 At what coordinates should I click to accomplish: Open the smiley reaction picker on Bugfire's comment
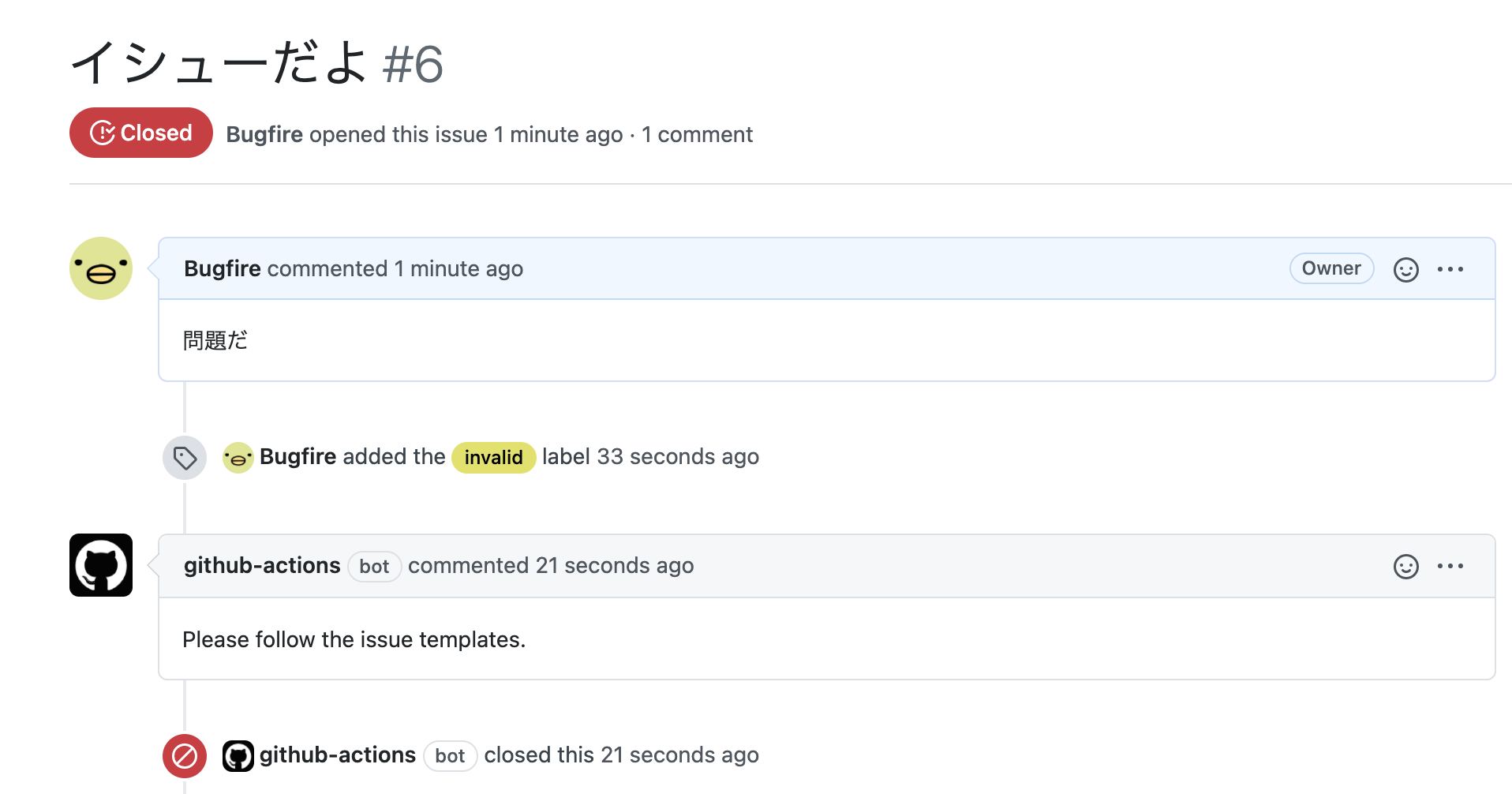1405,269
